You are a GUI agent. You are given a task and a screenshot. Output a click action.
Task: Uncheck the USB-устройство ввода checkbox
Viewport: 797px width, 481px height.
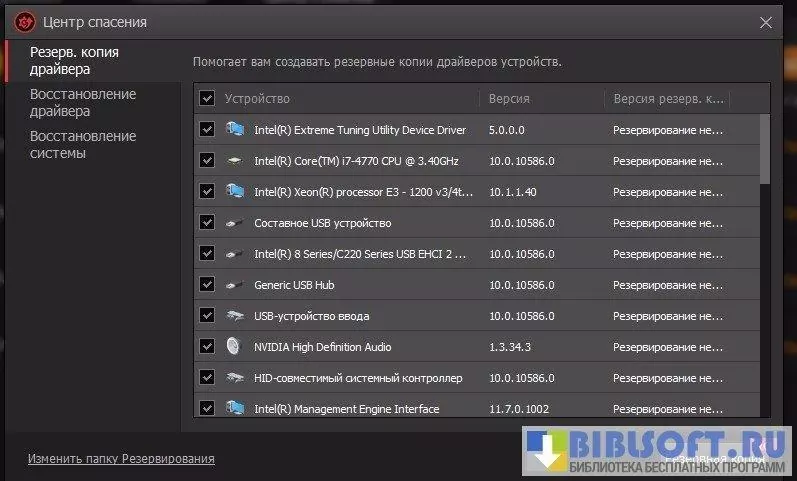(207, 315)
